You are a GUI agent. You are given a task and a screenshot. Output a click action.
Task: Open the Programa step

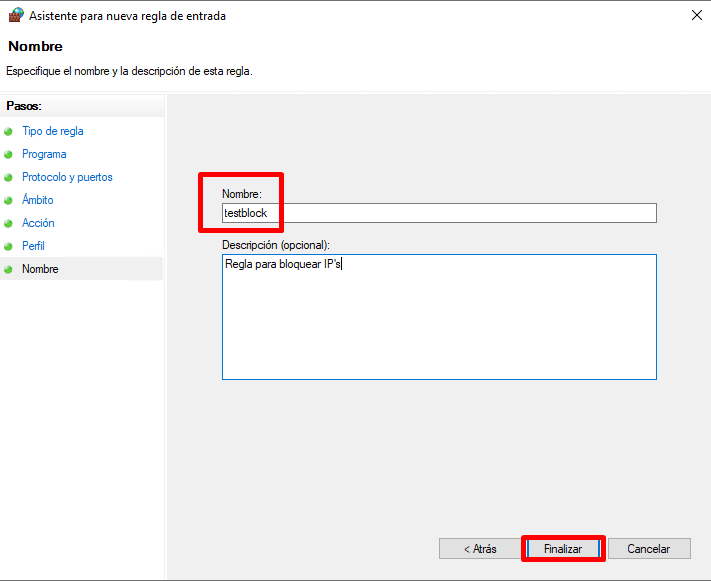coord(44,154)
